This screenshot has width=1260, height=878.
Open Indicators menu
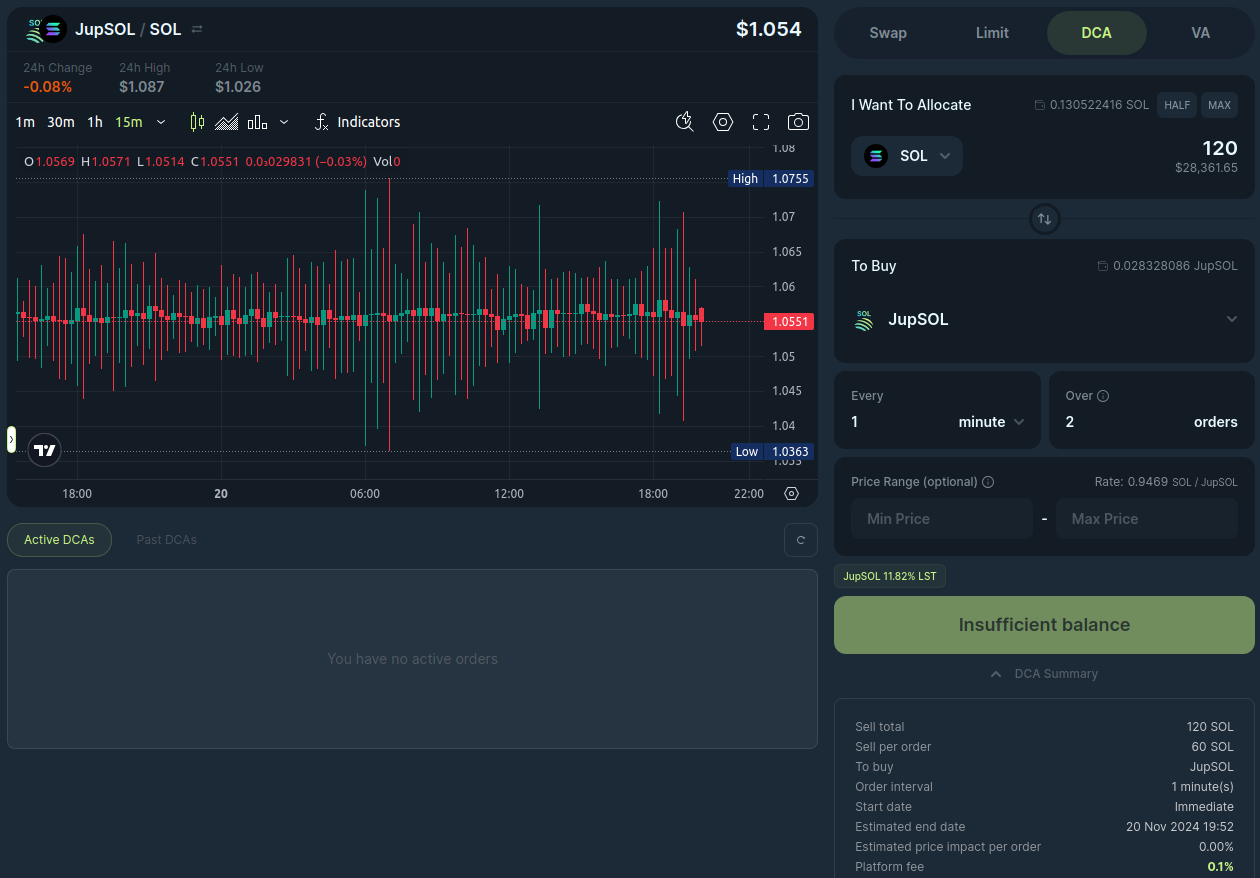coord(357,122)
